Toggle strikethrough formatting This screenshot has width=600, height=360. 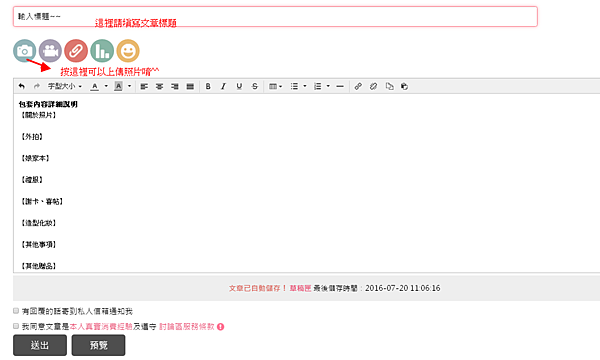point(255,86)
